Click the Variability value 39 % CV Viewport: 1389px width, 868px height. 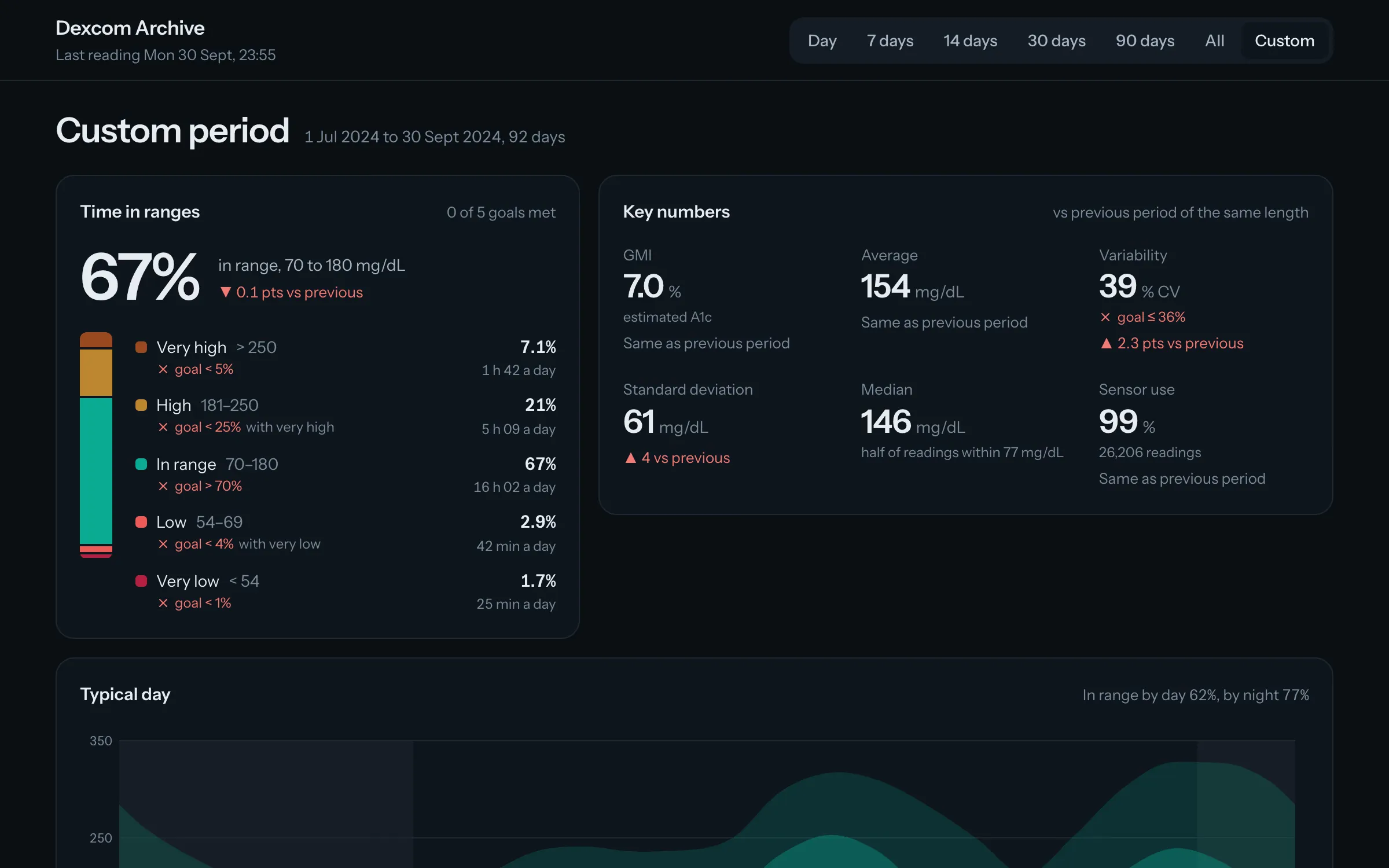click(x=1139, y=286)
